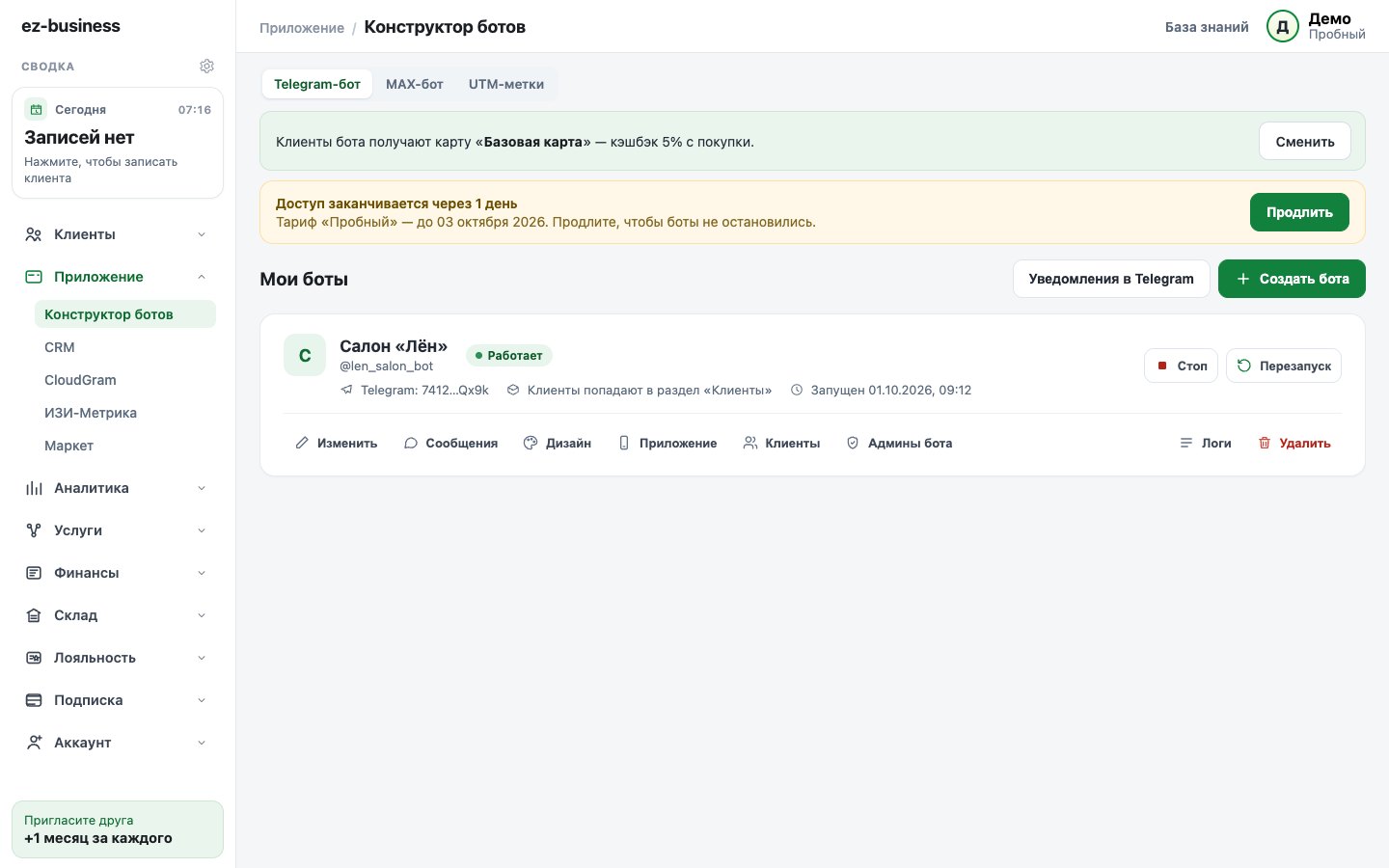Image resolution: width=1389 pixels, height=868 pixels.
Task: Click Создать бота button
Action: pos(1292,279)
